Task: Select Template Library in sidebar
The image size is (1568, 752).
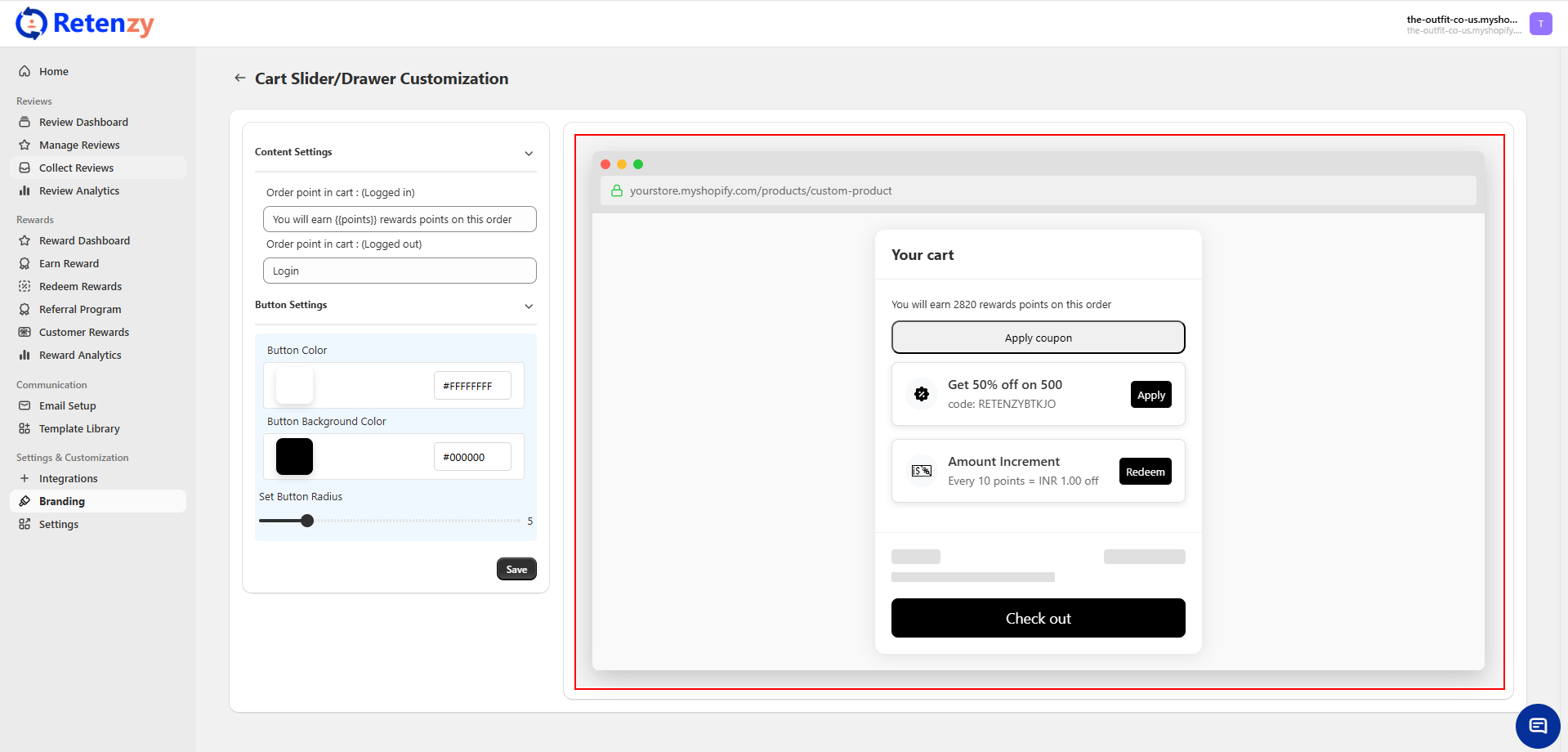Action: (79, 429)
